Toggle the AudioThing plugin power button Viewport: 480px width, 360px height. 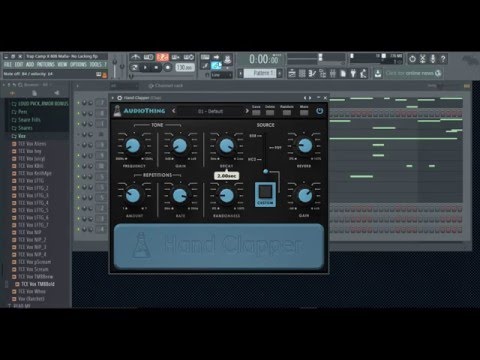pyautogui.click(x=319, y=111)
